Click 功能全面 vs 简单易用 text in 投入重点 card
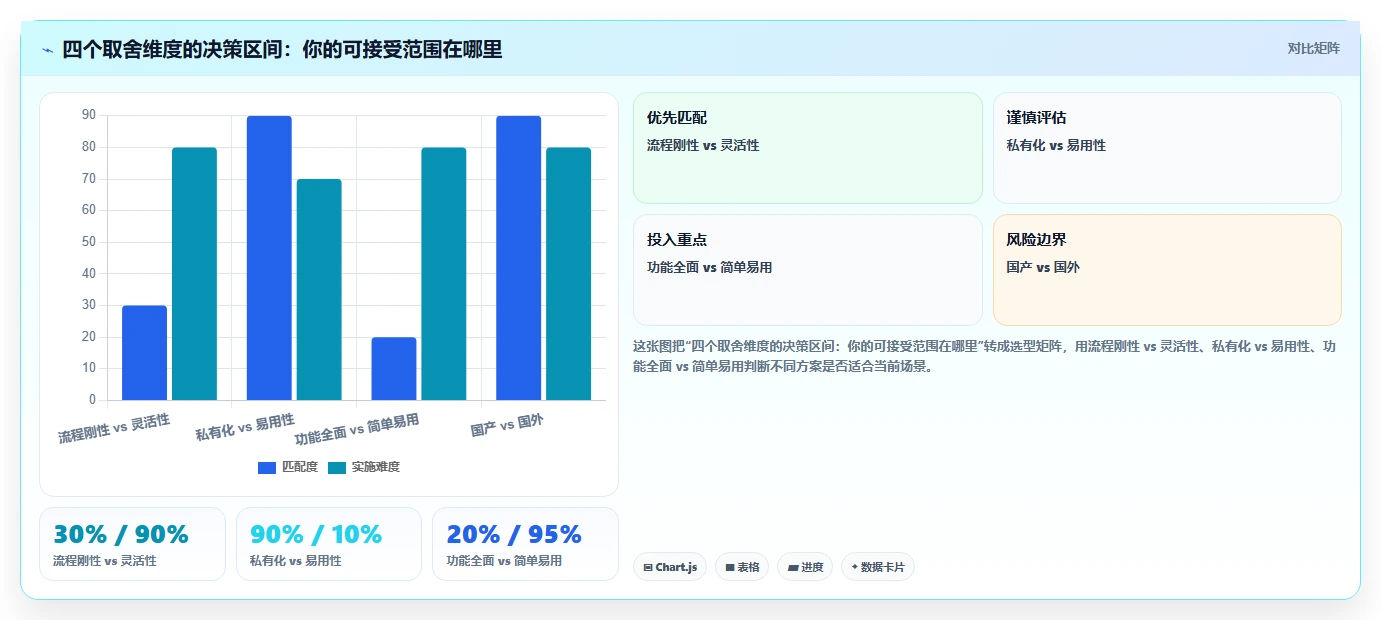This screenshot has width=1381, height=620. [709, 267]
